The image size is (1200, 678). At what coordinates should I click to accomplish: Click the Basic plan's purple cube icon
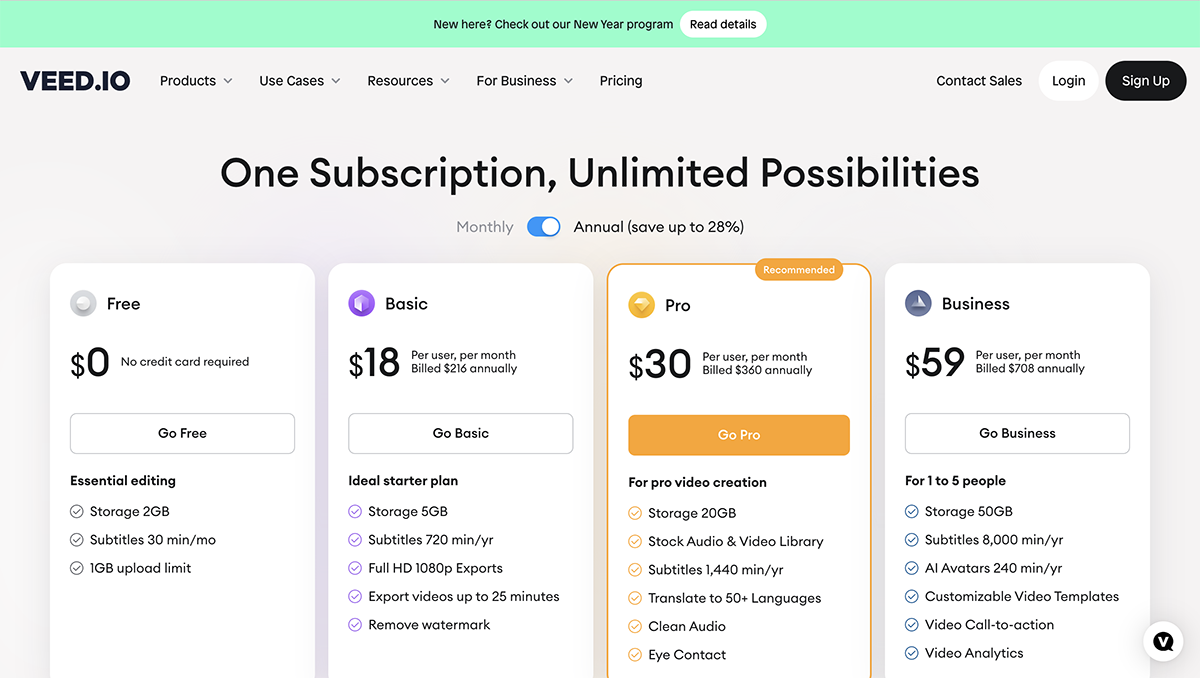tap(361, 303)
